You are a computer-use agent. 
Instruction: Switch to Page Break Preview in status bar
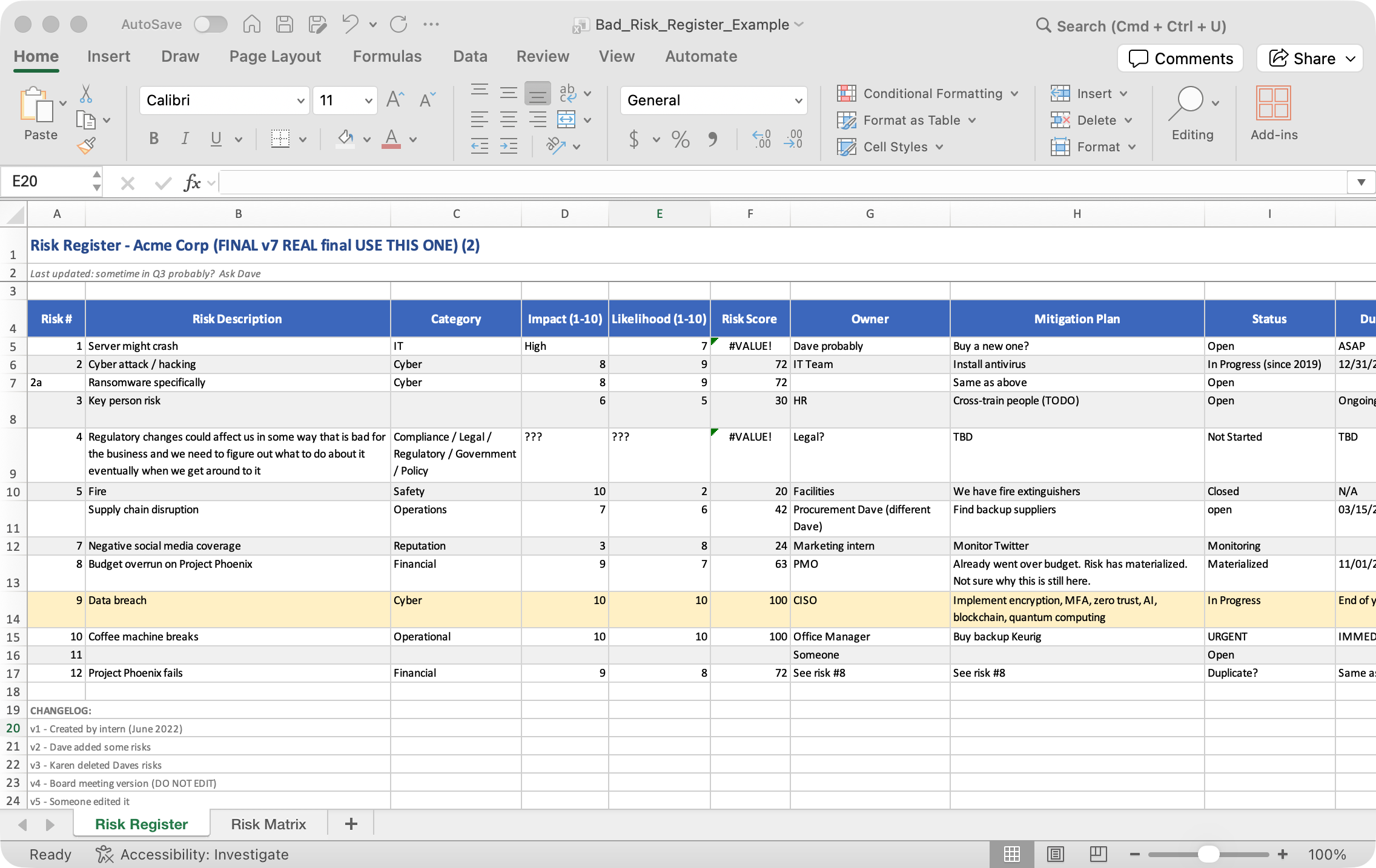point(1098,854)
